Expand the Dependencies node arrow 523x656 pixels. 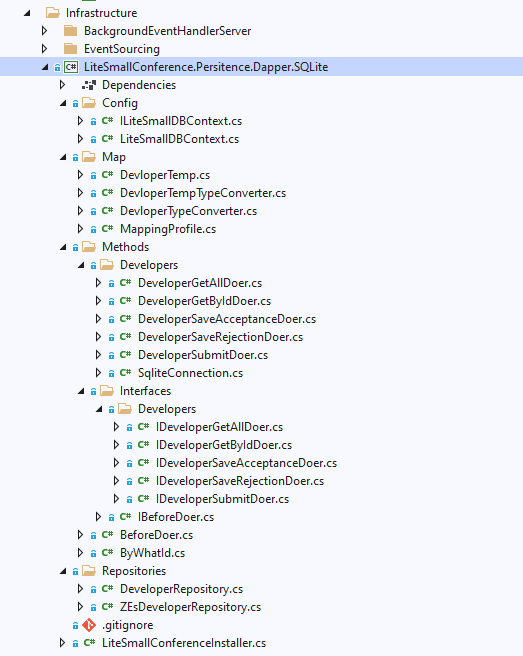pos(62,85)
